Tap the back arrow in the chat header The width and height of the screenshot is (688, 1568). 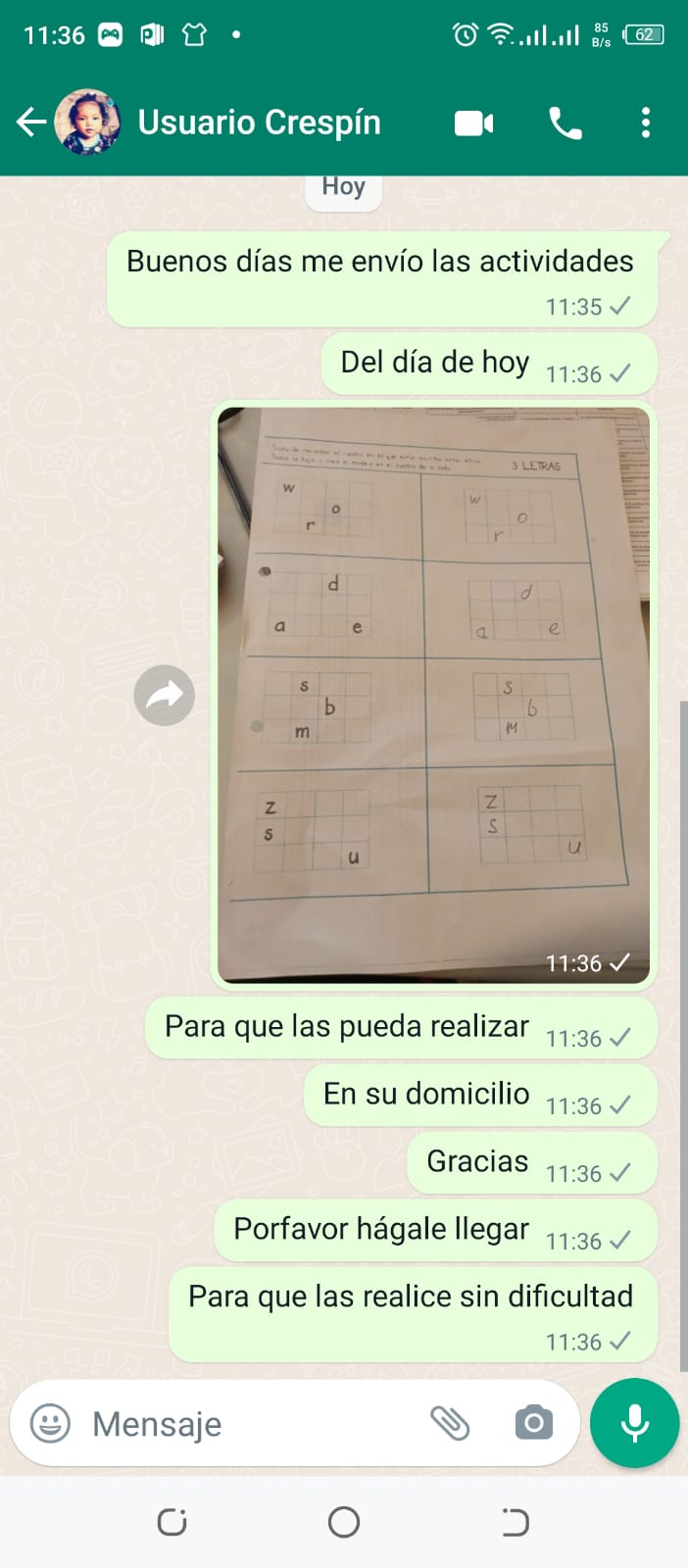tap(31, 122)
